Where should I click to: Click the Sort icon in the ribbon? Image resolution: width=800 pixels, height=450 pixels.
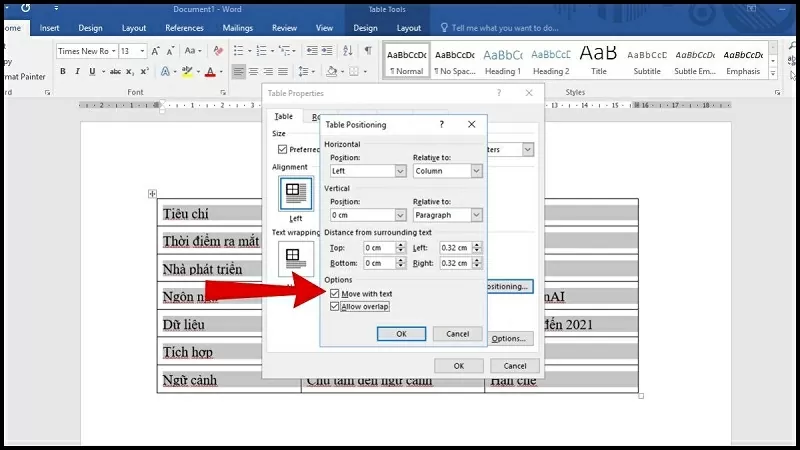347,51
